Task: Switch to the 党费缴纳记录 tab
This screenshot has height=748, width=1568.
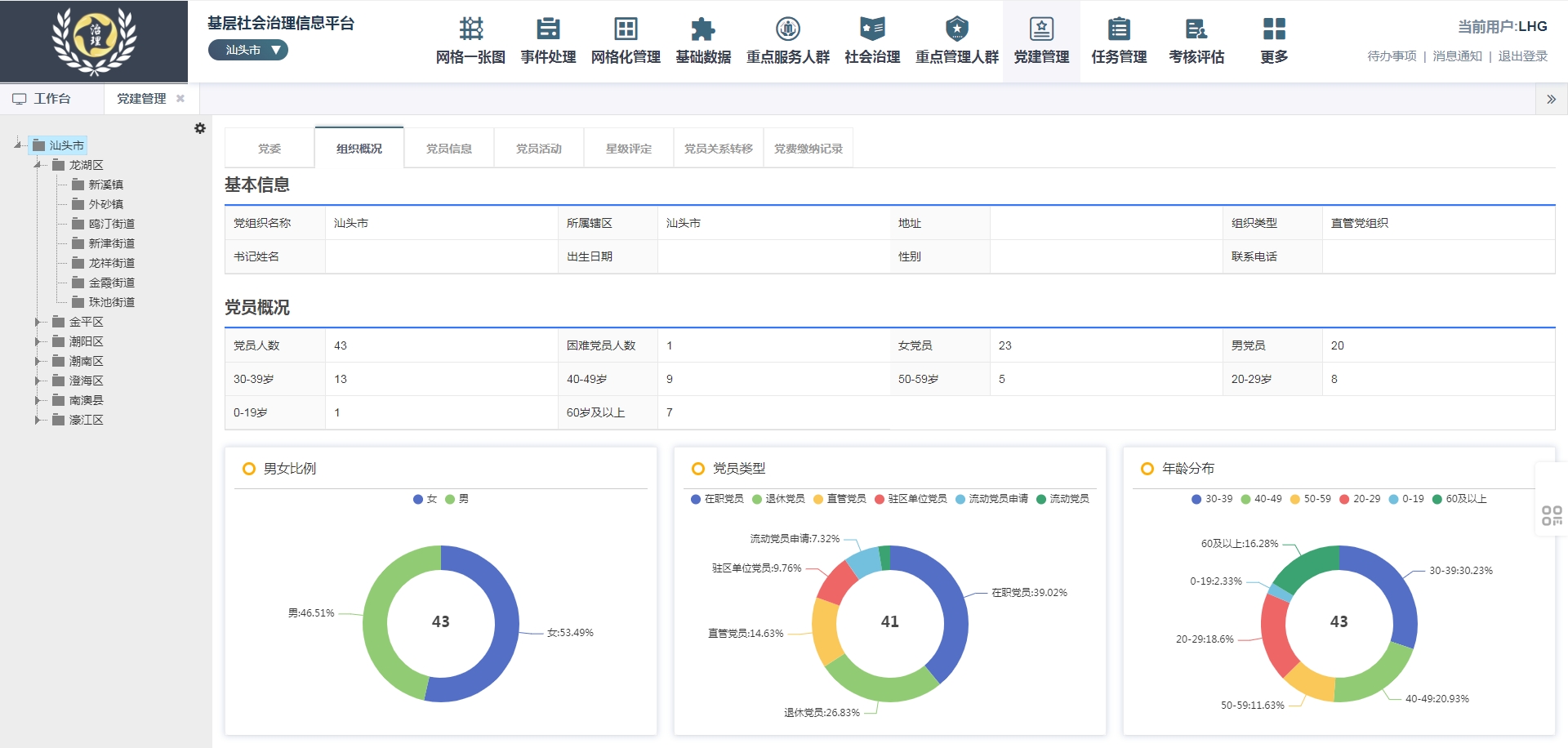Action: (808, 148)
